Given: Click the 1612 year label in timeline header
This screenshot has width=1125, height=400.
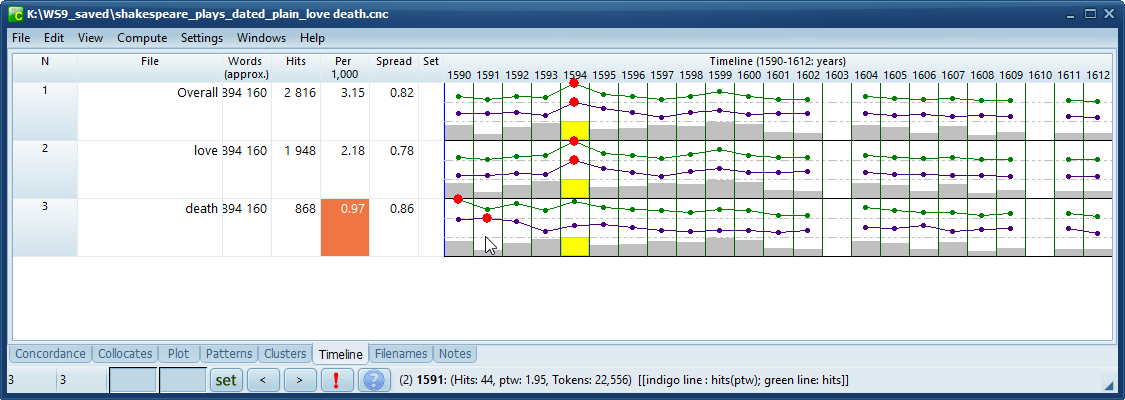Looking at the screenshot, I should (x=1098, y=75).
